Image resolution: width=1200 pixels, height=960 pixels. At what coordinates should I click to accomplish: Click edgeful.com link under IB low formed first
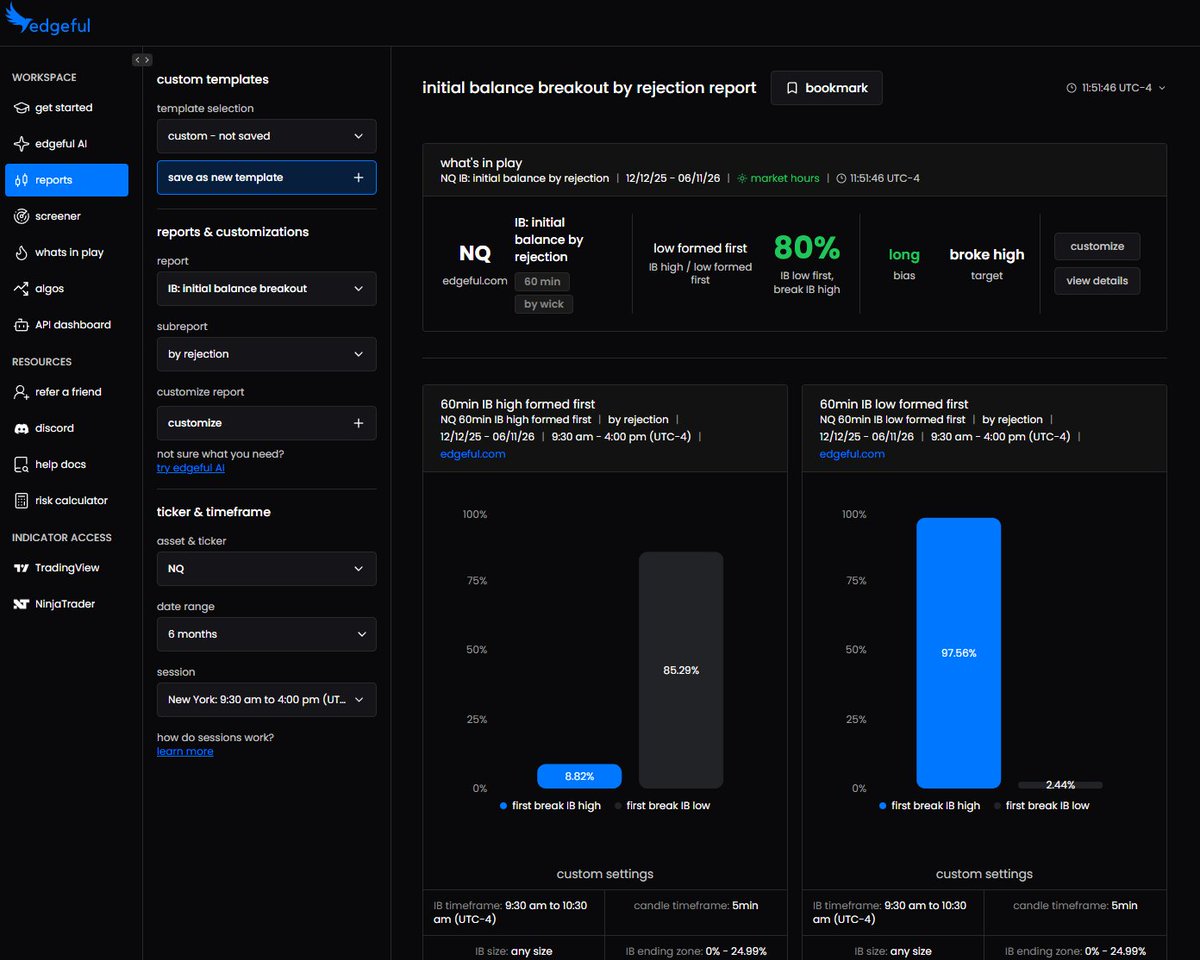tap(852, 454)
